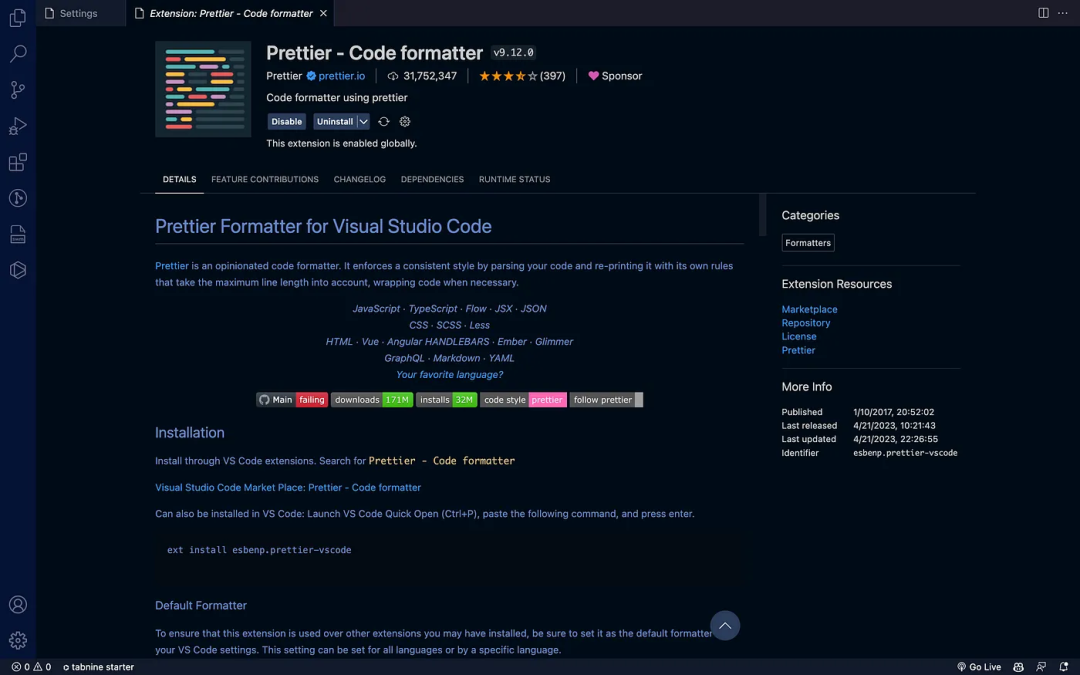Open the Extensions view

pyautogui.click(x=18, y=162)
